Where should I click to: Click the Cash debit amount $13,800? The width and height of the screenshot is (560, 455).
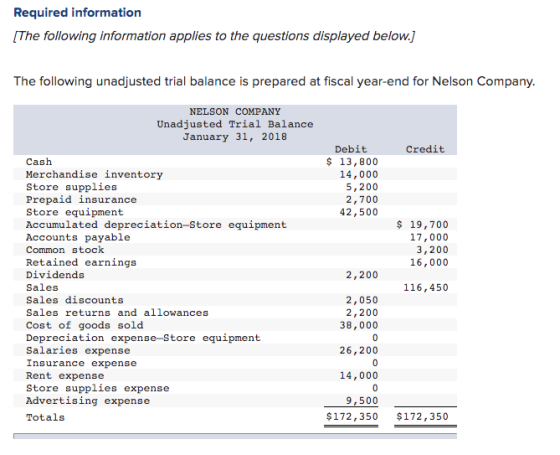[352, 162]
